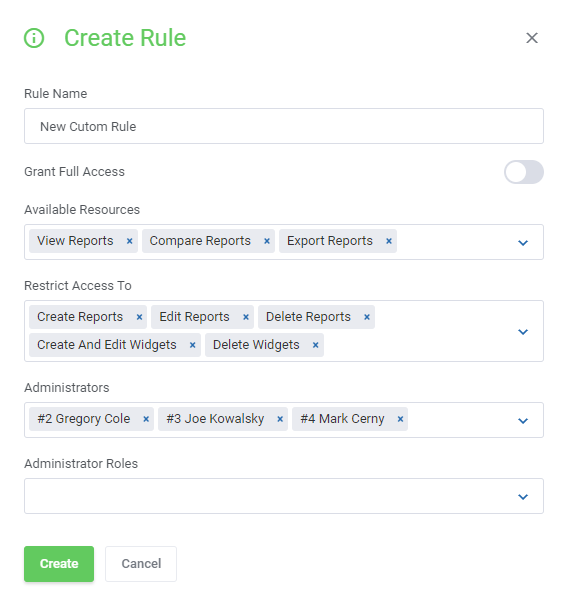
Task: Click the green Create button
Action: (x=59, y=564)
